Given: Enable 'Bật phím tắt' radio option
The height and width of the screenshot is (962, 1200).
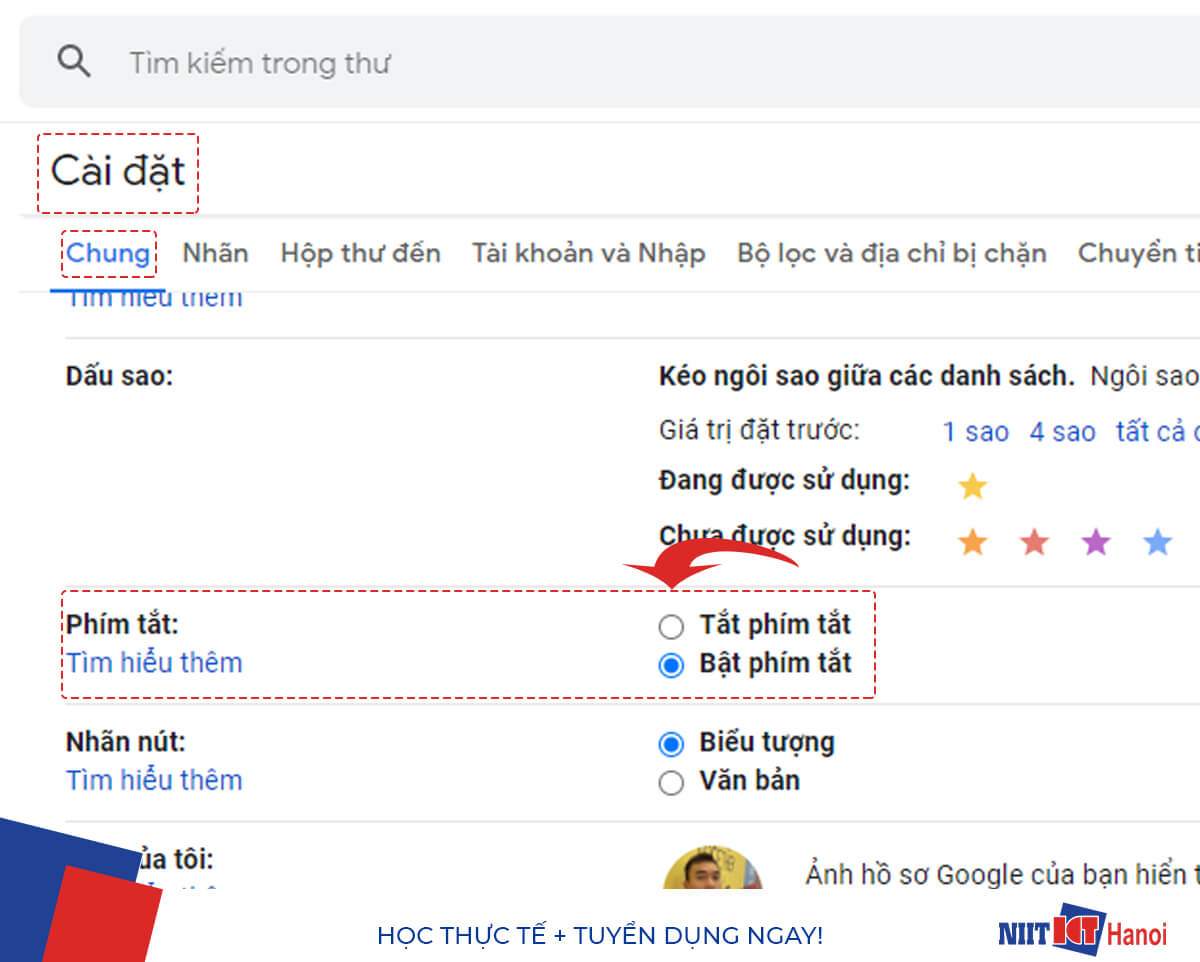Looking at the screenshot, I should click(x=671, y=664).
